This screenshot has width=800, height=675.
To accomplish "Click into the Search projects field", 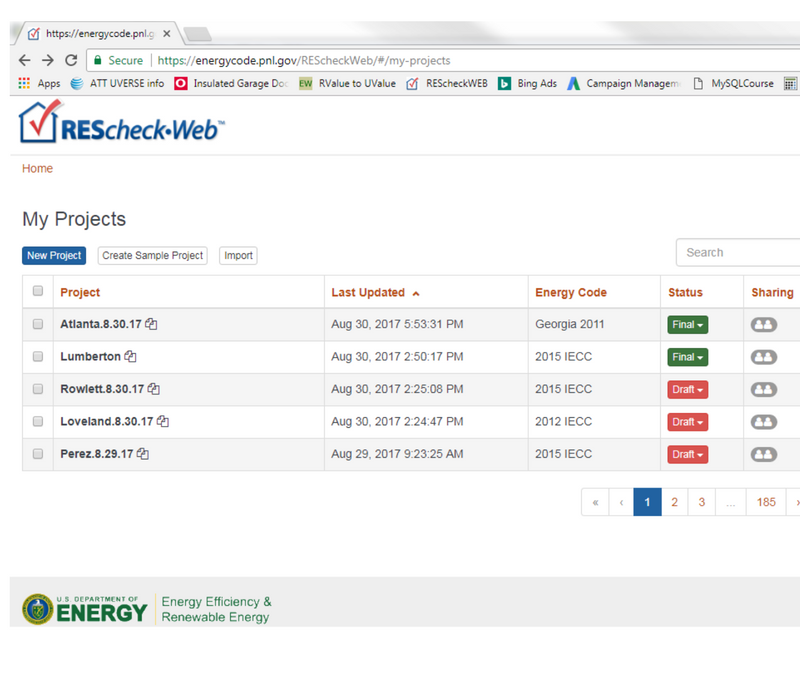I will pyautogui.click(x=738, y=253).
